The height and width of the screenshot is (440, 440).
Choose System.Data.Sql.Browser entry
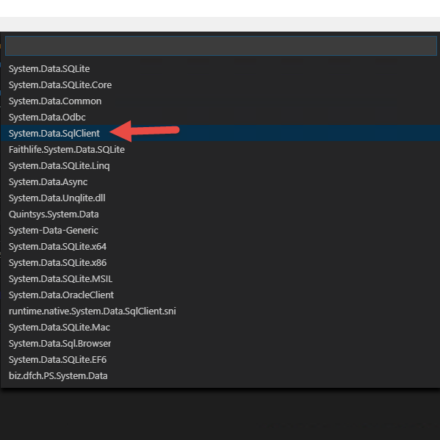pos(220,343)
